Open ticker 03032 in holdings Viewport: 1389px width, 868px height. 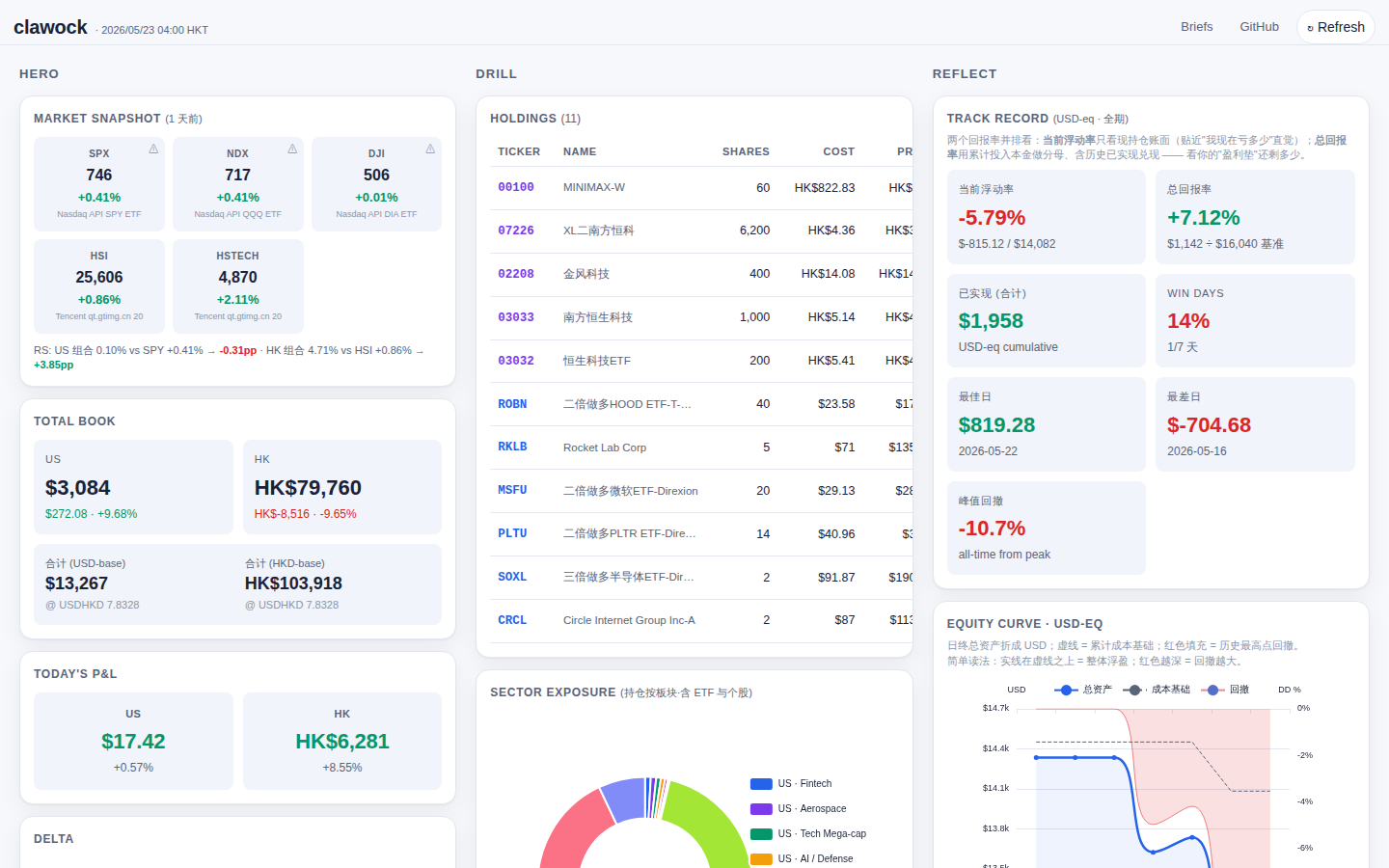pyautogui.click(x=515, y=361)
